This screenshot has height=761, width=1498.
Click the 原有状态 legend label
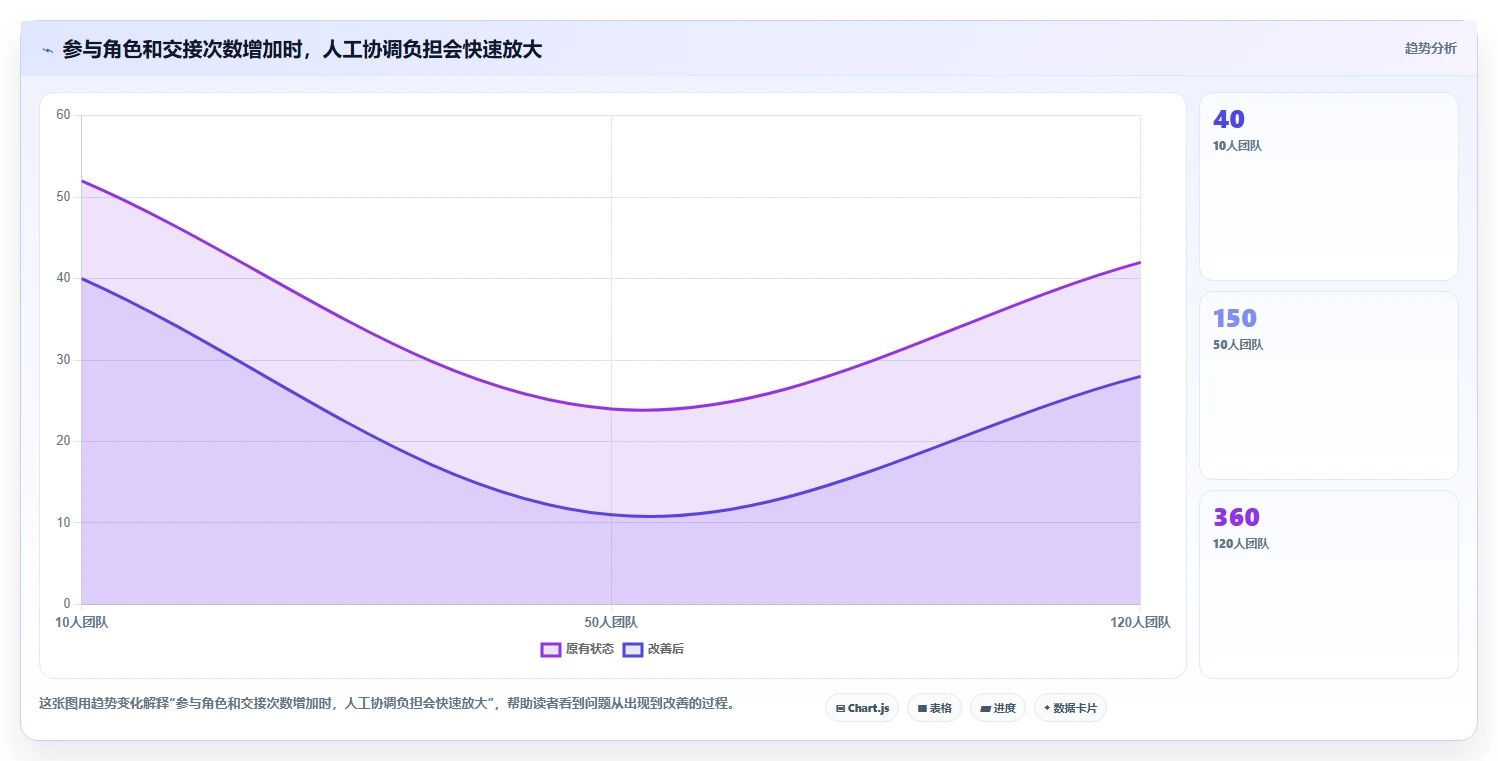590,649
